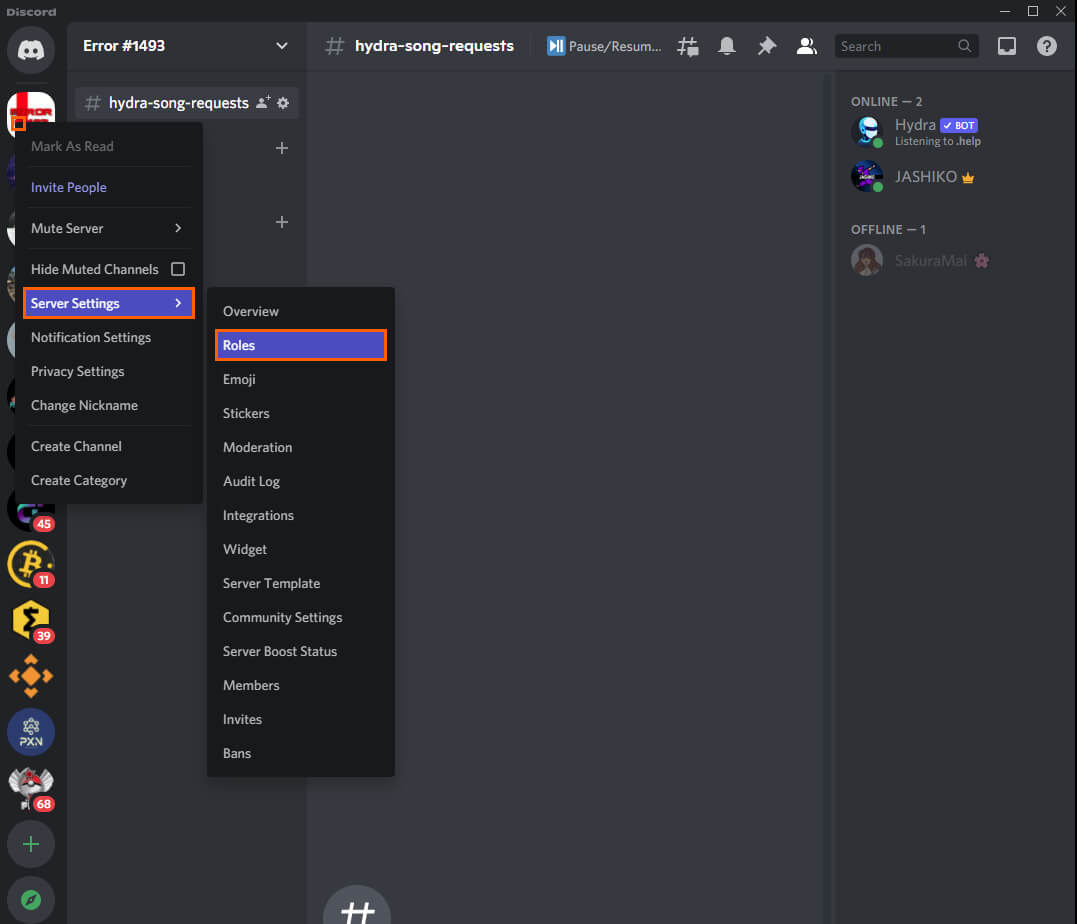Open Notification Settings menu entry
Viewport: 1077px width, 924px height.
[x=109, y=337]
